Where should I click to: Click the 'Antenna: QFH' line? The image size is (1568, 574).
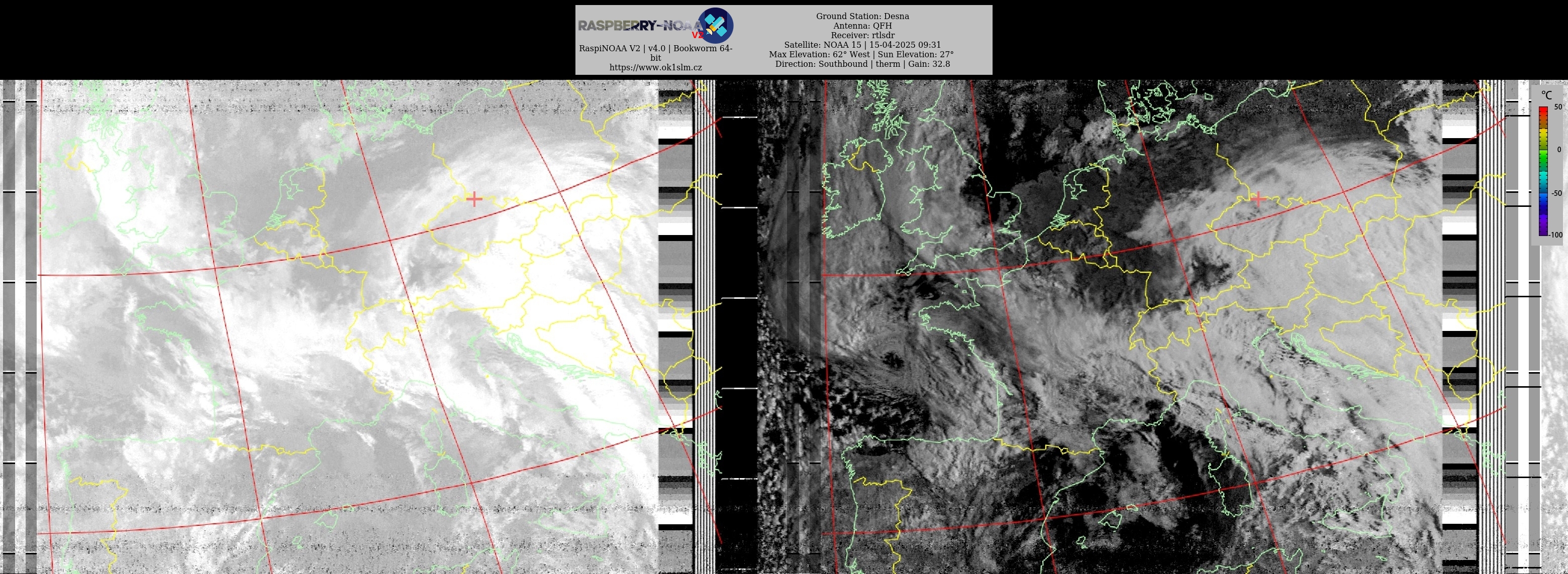[x=862, y=26]
